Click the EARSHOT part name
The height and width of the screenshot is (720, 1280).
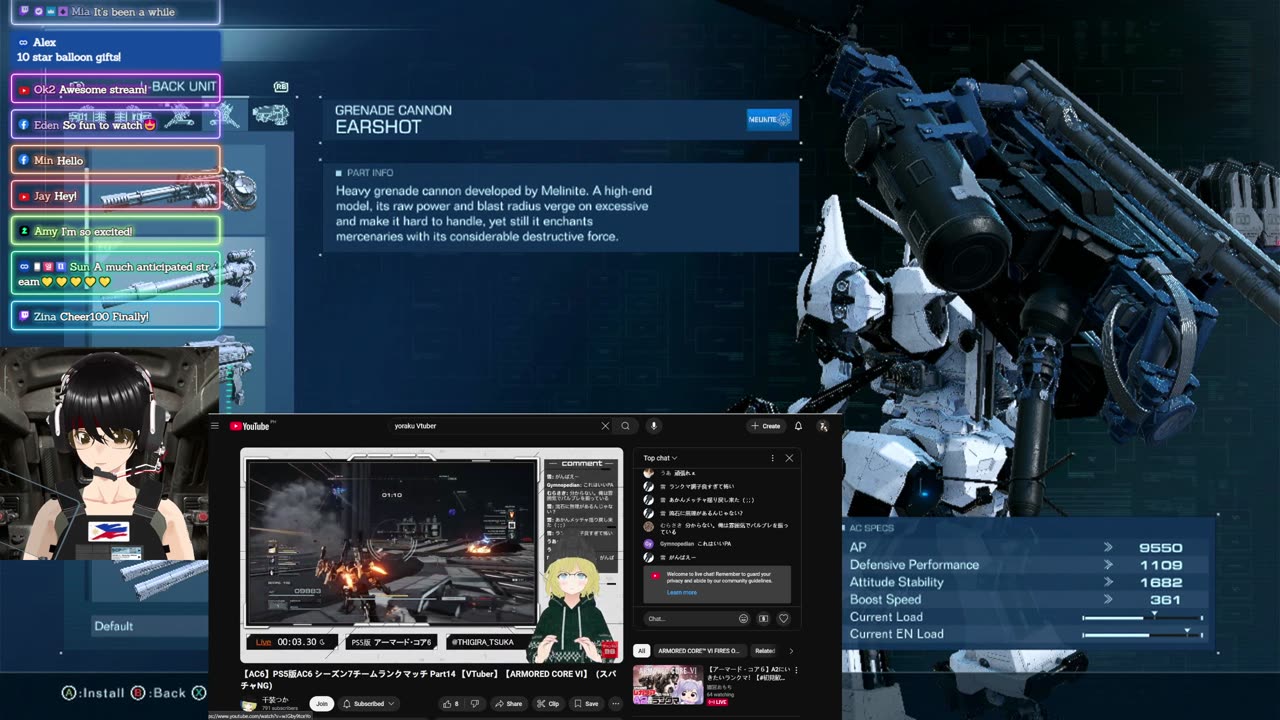[378, 127]
